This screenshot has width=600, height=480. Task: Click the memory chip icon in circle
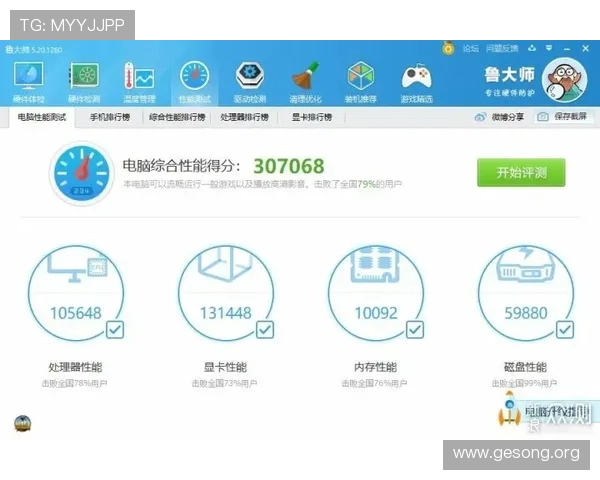375,264
